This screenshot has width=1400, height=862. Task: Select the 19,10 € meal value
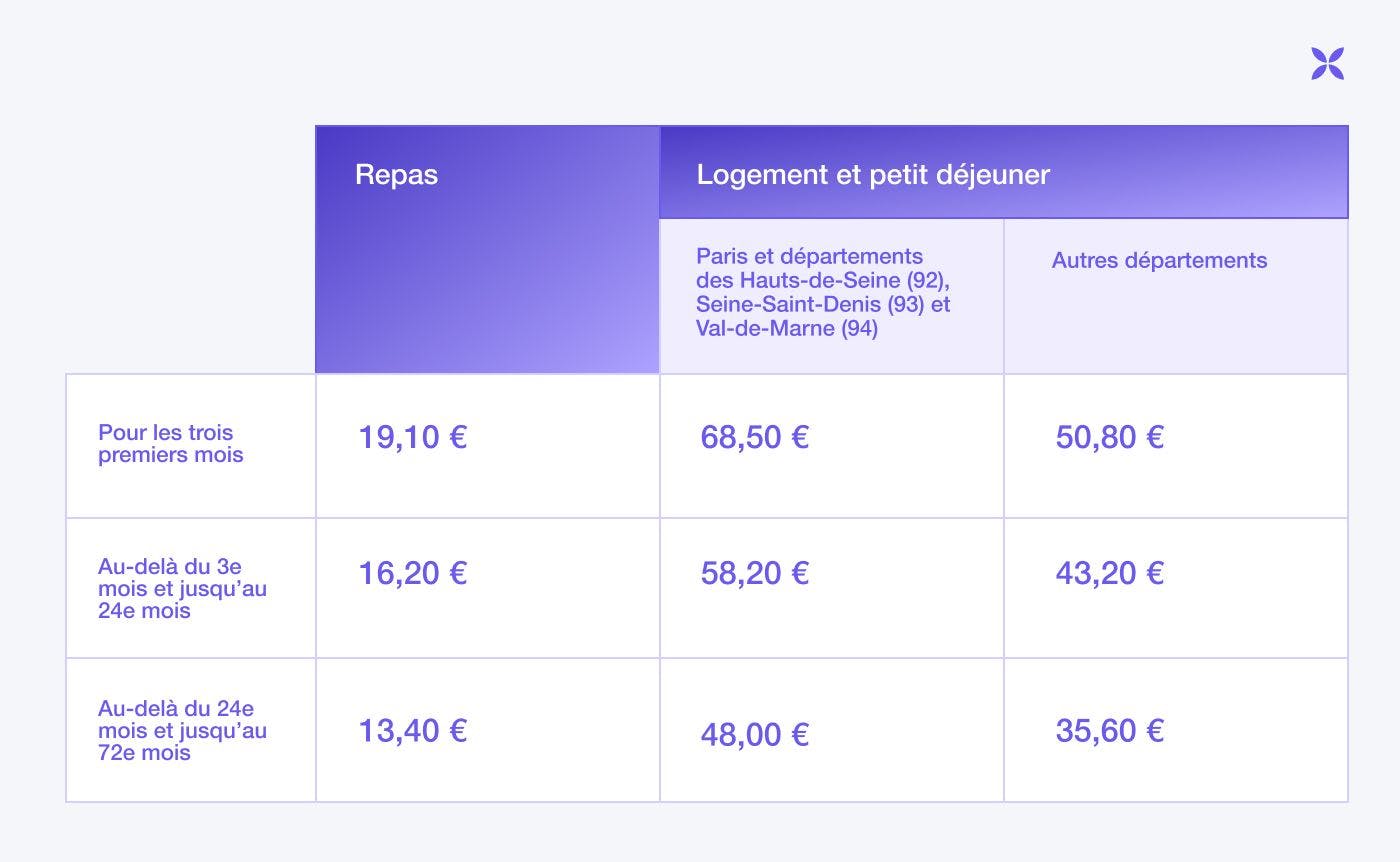[413, 437]
